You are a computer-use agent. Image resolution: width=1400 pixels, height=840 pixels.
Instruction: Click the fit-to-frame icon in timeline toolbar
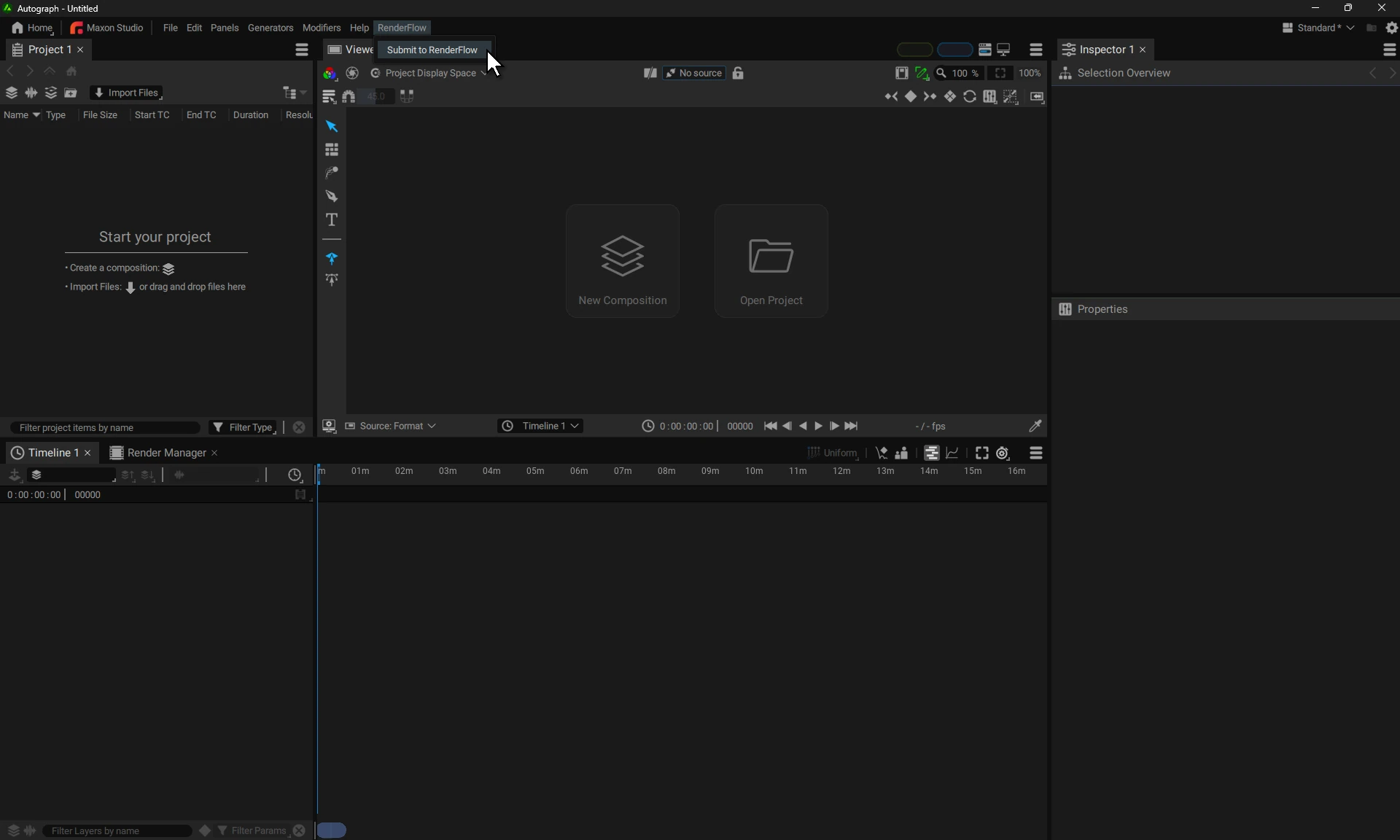coord(982,453)
